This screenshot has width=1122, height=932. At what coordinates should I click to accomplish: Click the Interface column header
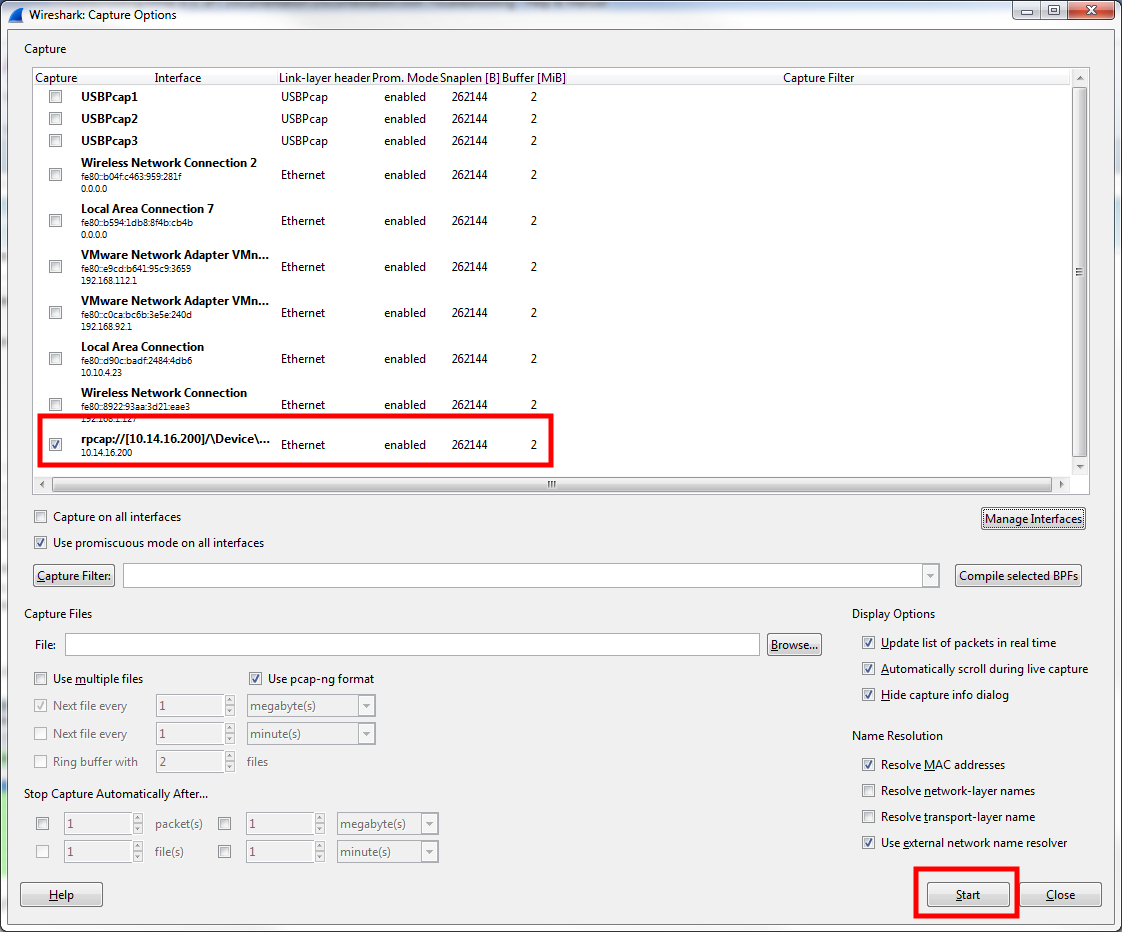tap(177, 77)
